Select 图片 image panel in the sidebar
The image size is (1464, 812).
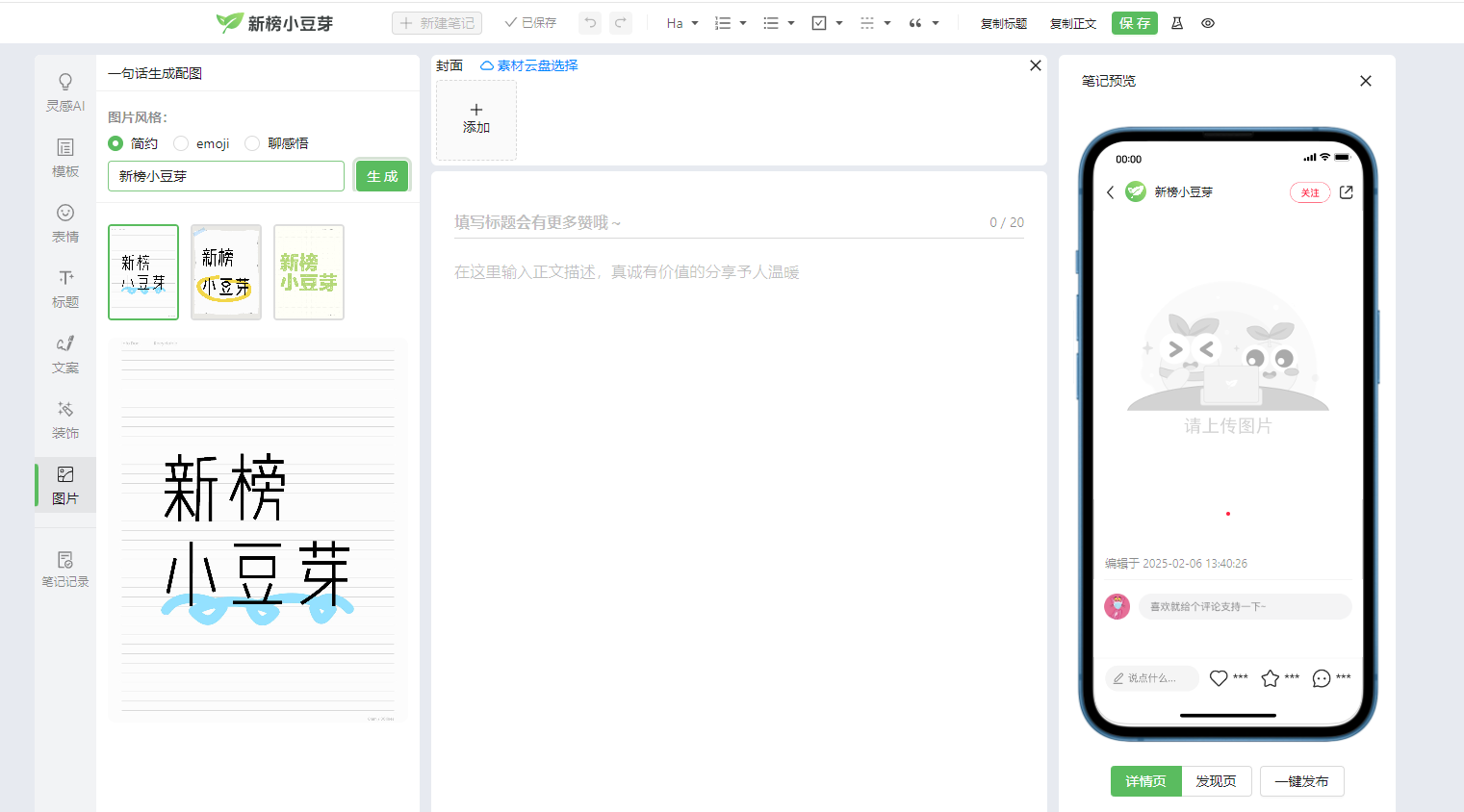tap(65, 485)
